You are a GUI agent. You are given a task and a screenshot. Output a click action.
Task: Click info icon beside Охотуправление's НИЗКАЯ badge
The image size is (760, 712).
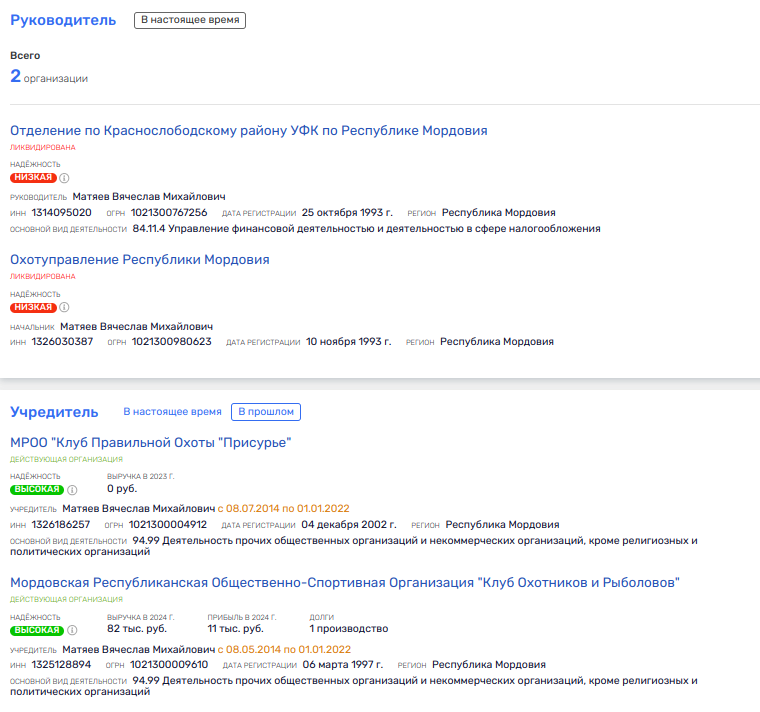(65, 307)
